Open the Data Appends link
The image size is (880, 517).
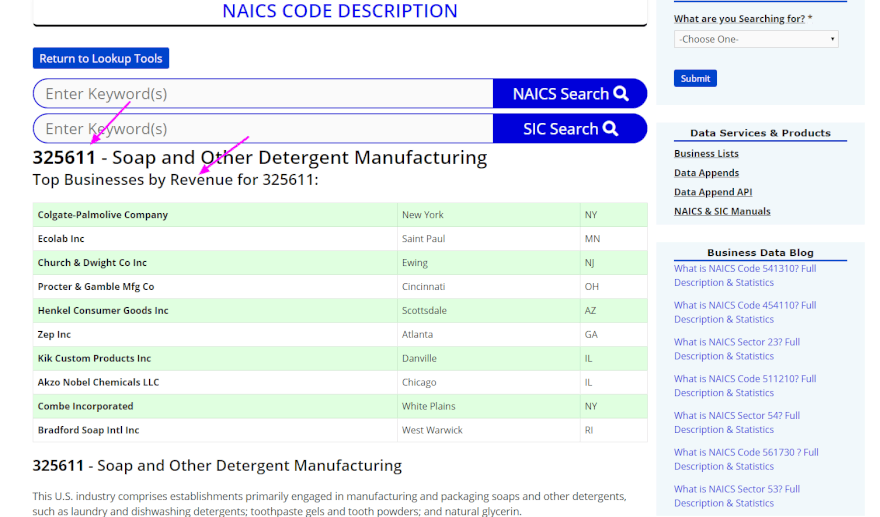click(706, 173)
